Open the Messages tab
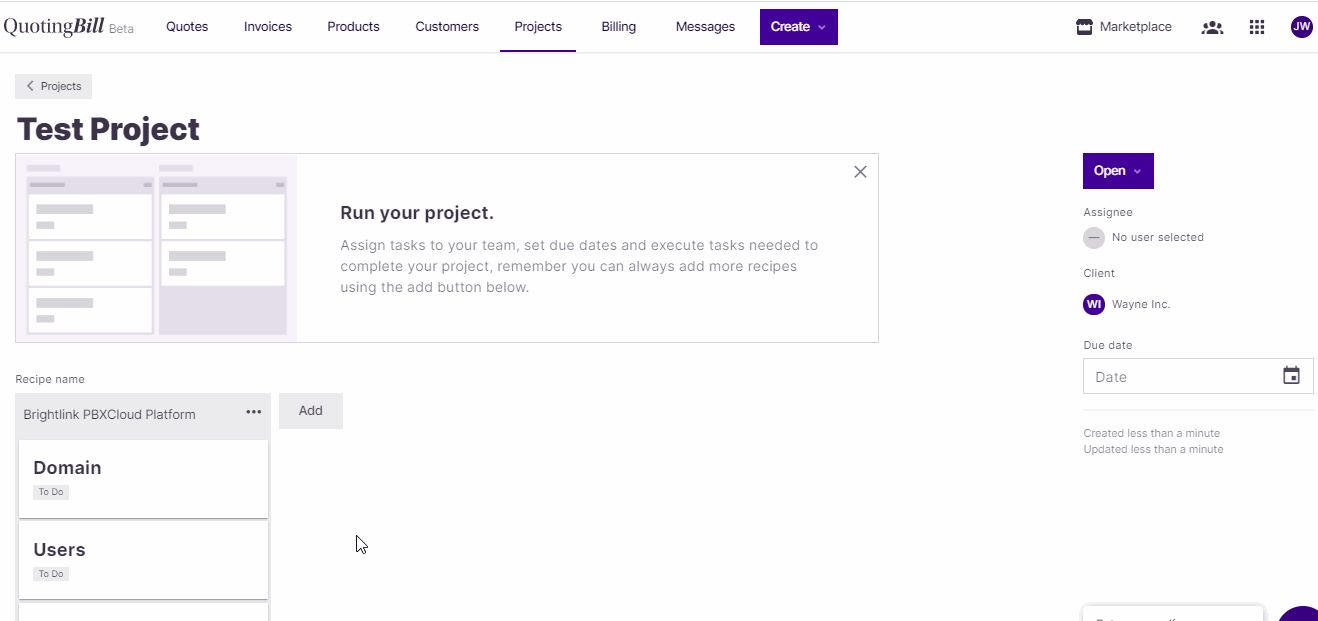The image size is (1318, 621). click(705, 27)
